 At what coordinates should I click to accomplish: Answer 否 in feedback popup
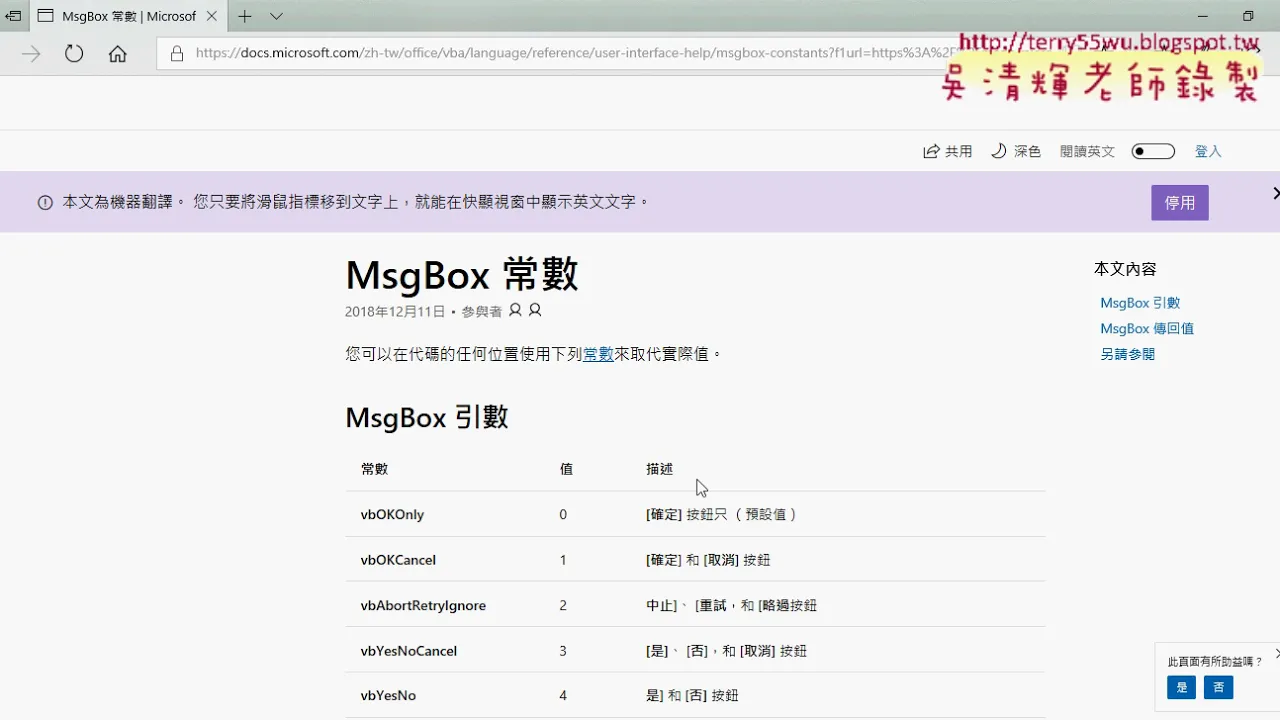(x=1218, y=687)
